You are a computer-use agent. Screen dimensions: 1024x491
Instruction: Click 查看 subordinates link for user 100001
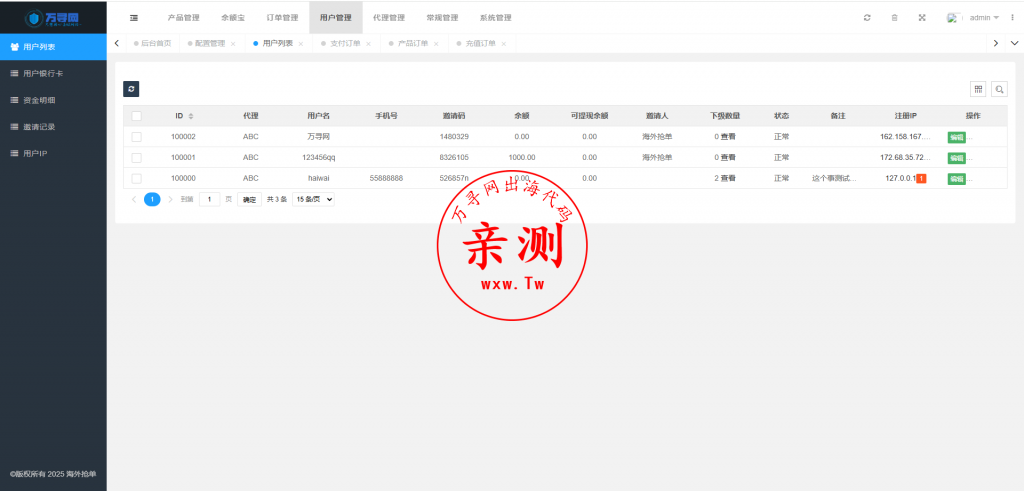[728, 157]
